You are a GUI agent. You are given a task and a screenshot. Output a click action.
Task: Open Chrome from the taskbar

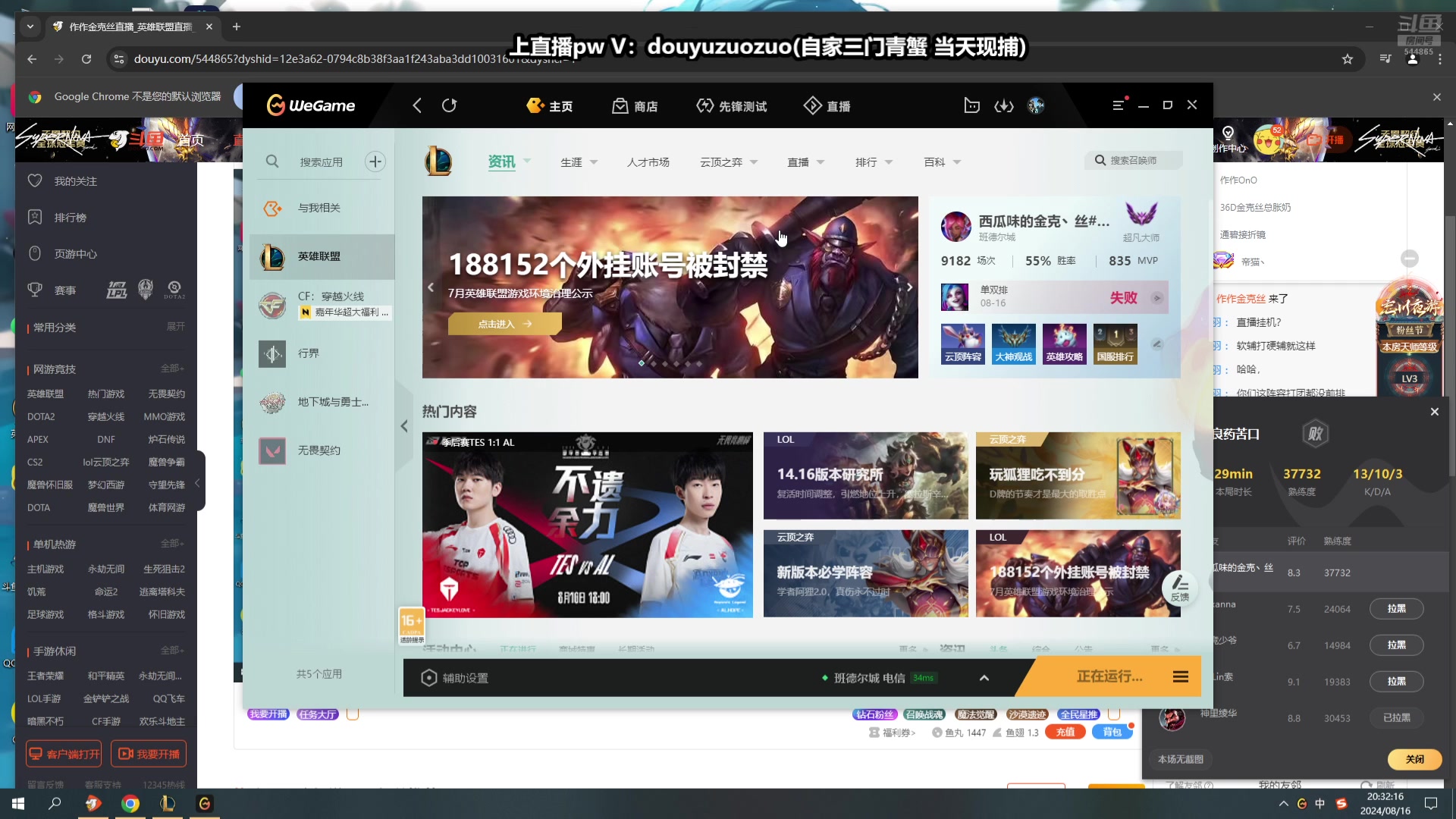pos(130,804)
